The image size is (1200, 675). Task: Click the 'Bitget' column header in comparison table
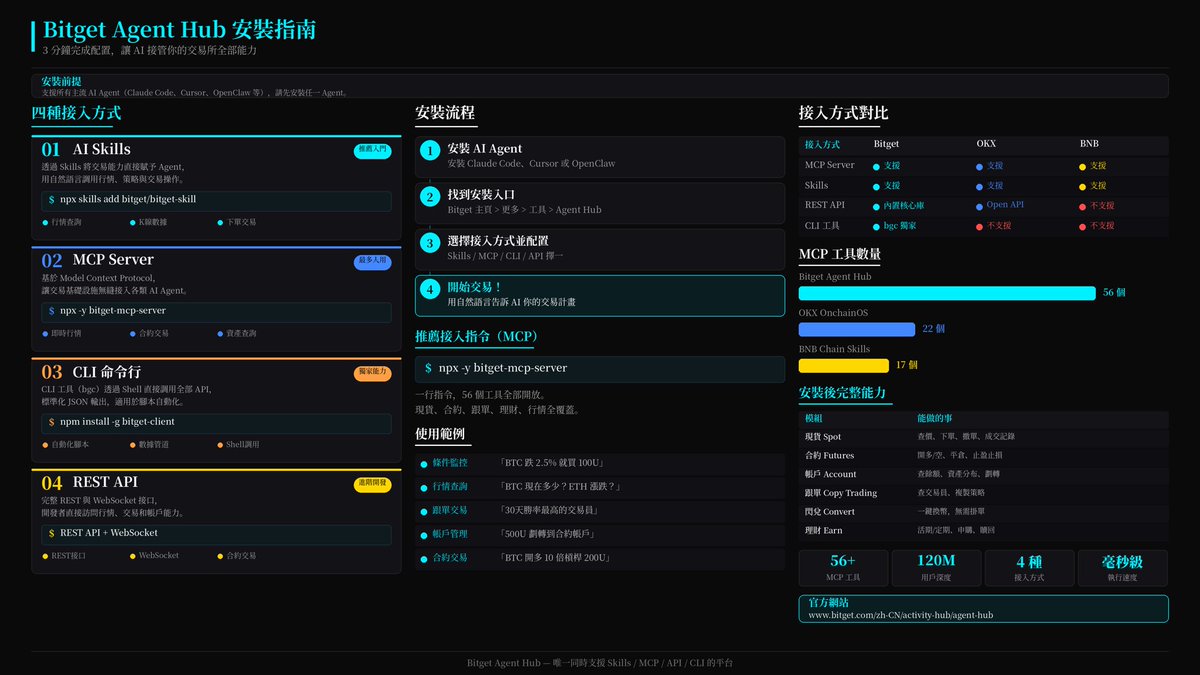click(886, 144)
